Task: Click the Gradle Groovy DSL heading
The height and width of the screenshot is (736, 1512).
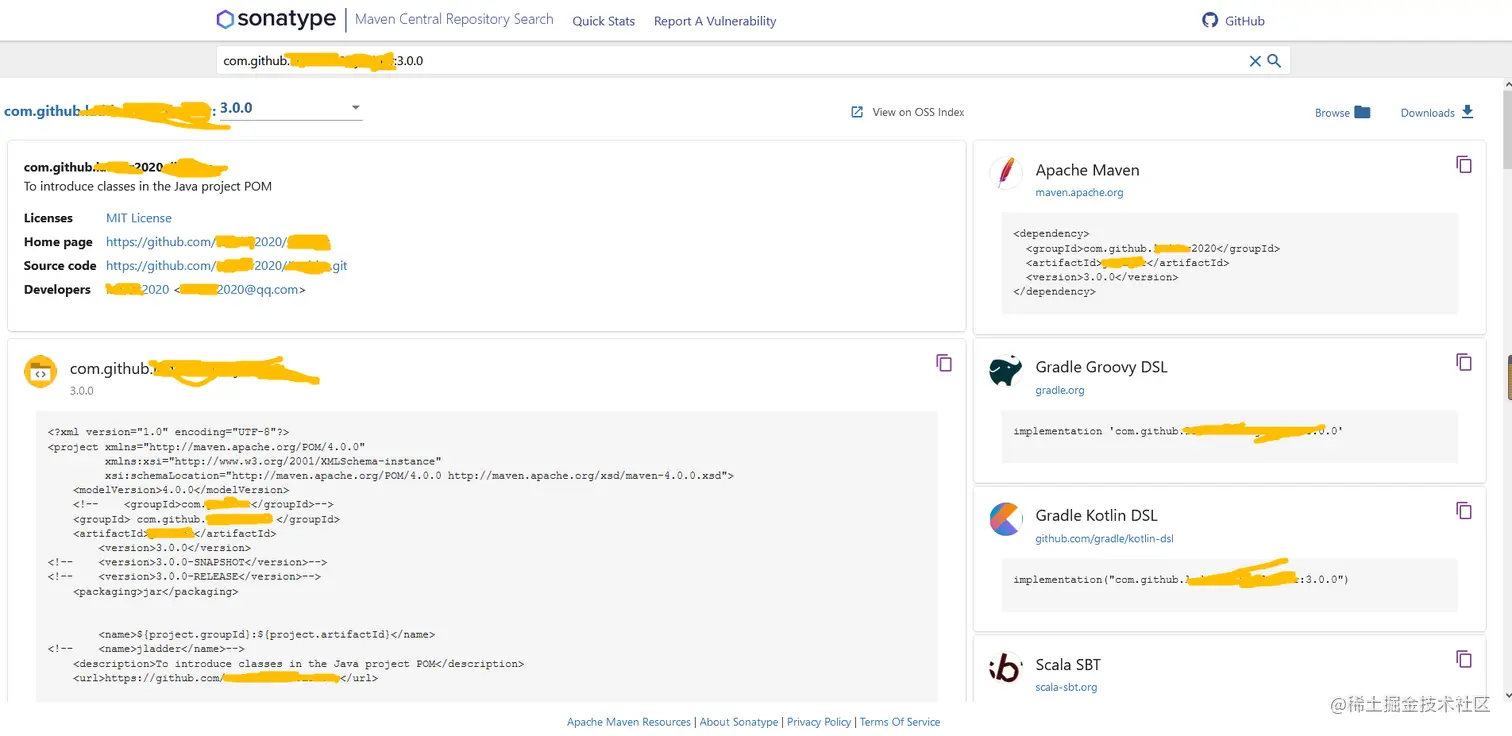Action: coord(1101,367)
